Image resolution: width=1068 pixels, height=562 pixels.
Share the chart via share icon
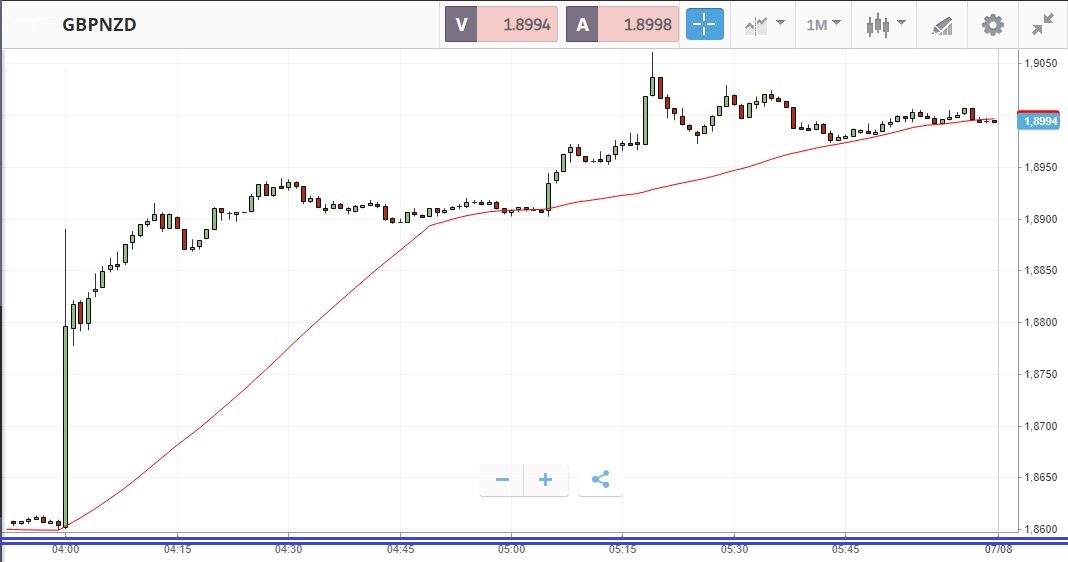pyautogui.click(x=600, y=480)
